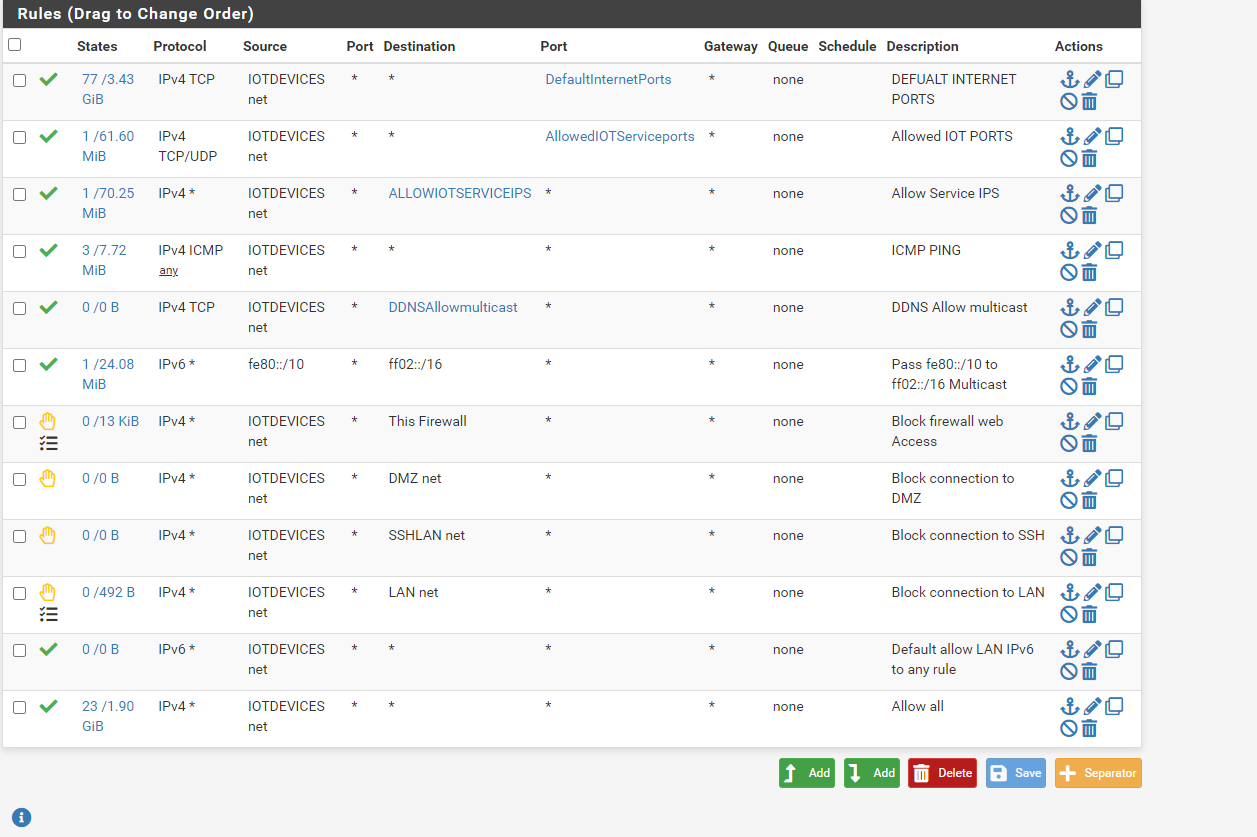Disable the Block connection to LAN rule
Image resolution: width=1257 pixels, height=837 pixels.
coord(1069,614)
